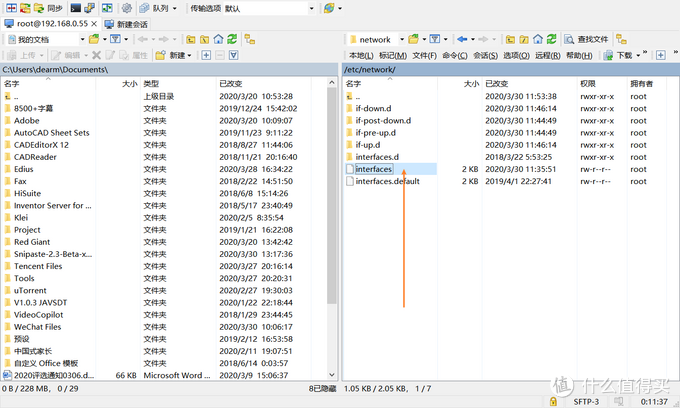
Task: Click the scroll down arrow in local panel
Action: (x=332, y=375)
